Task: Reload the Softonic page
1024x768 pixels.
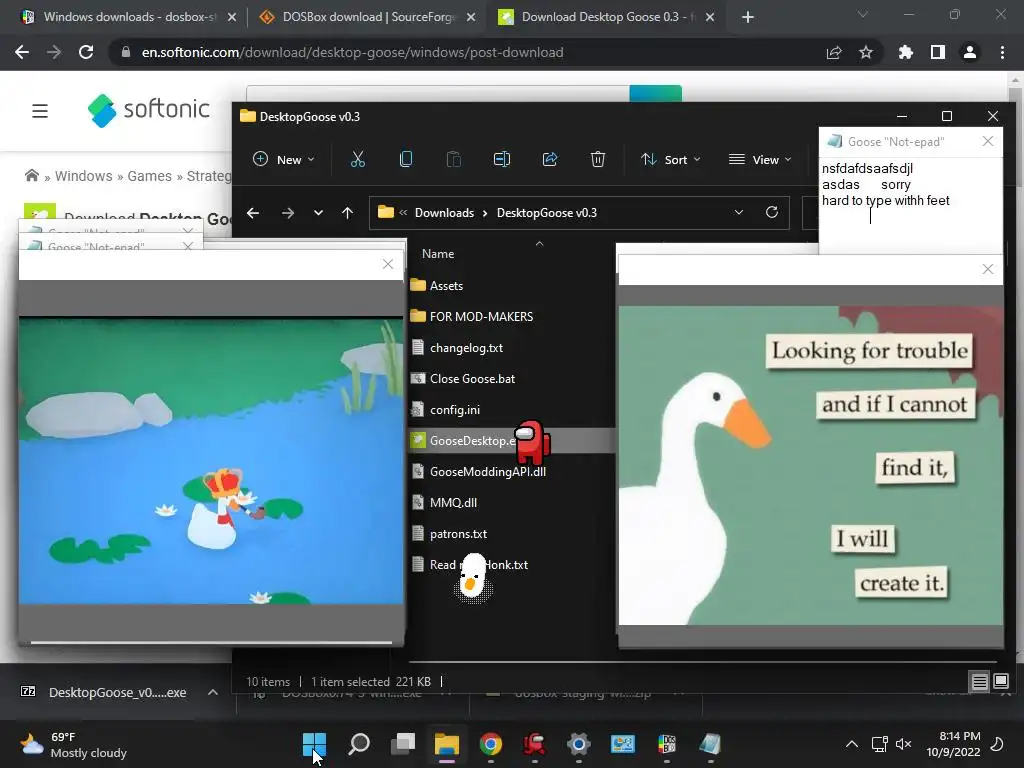Action: 86,52
